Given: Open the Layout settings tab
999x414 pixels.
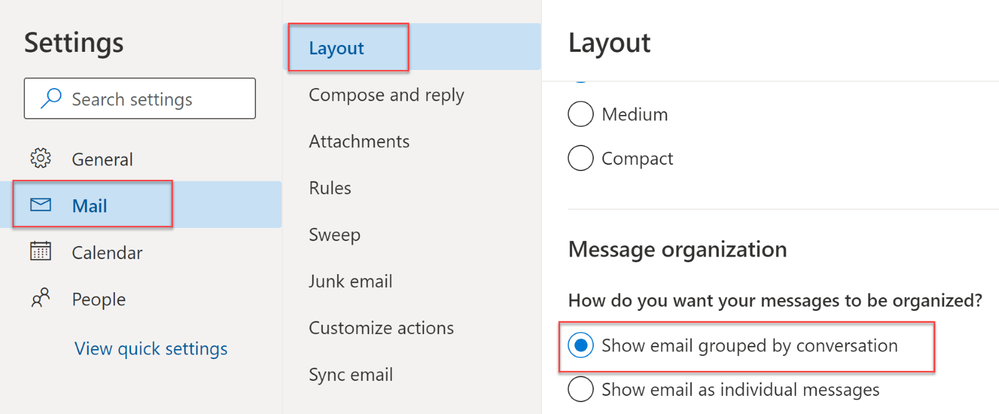Looking at the screenshot, I should 337,48.
